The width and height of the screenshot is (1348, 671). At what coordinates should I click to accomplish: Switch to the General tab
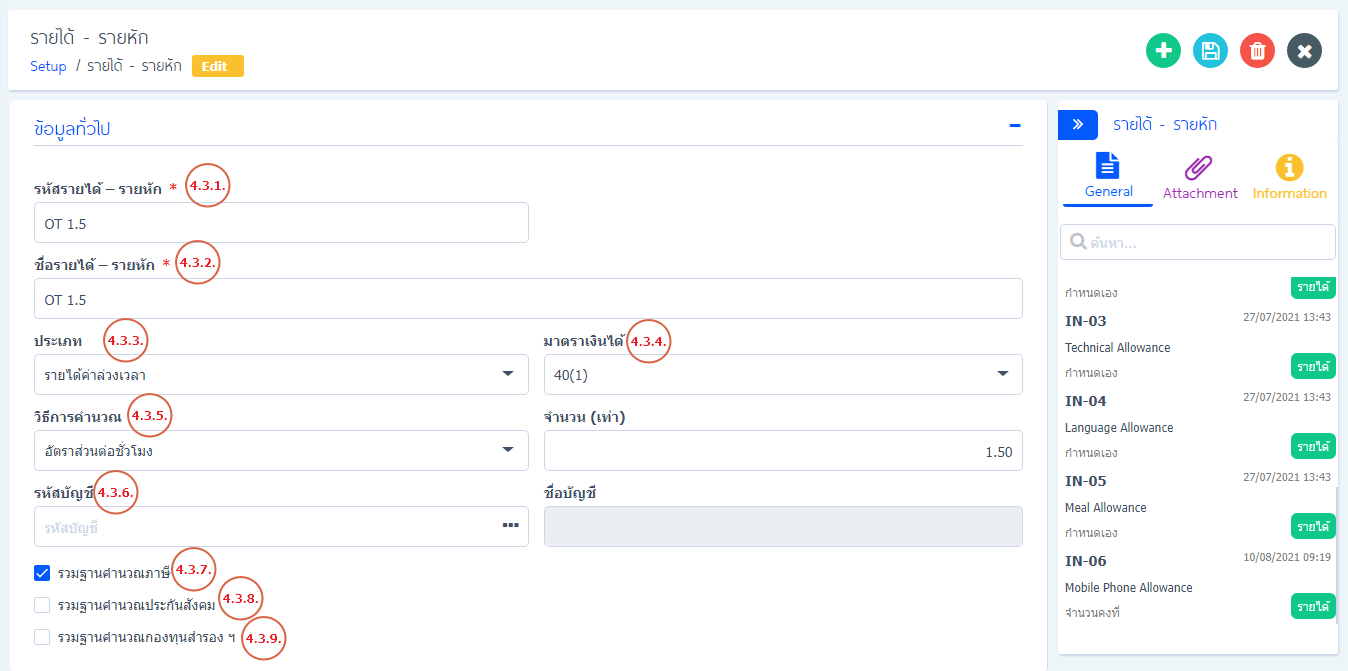[1108, 177]
